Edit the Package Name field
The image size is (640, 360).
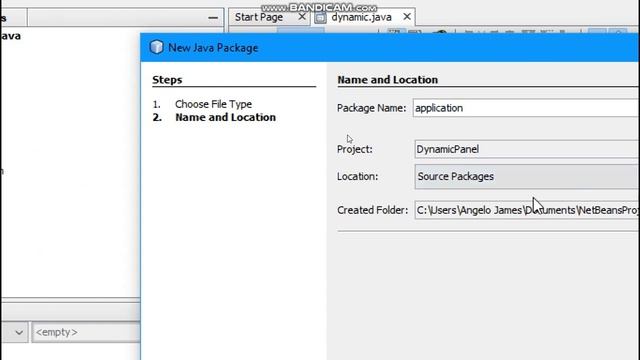526,108
